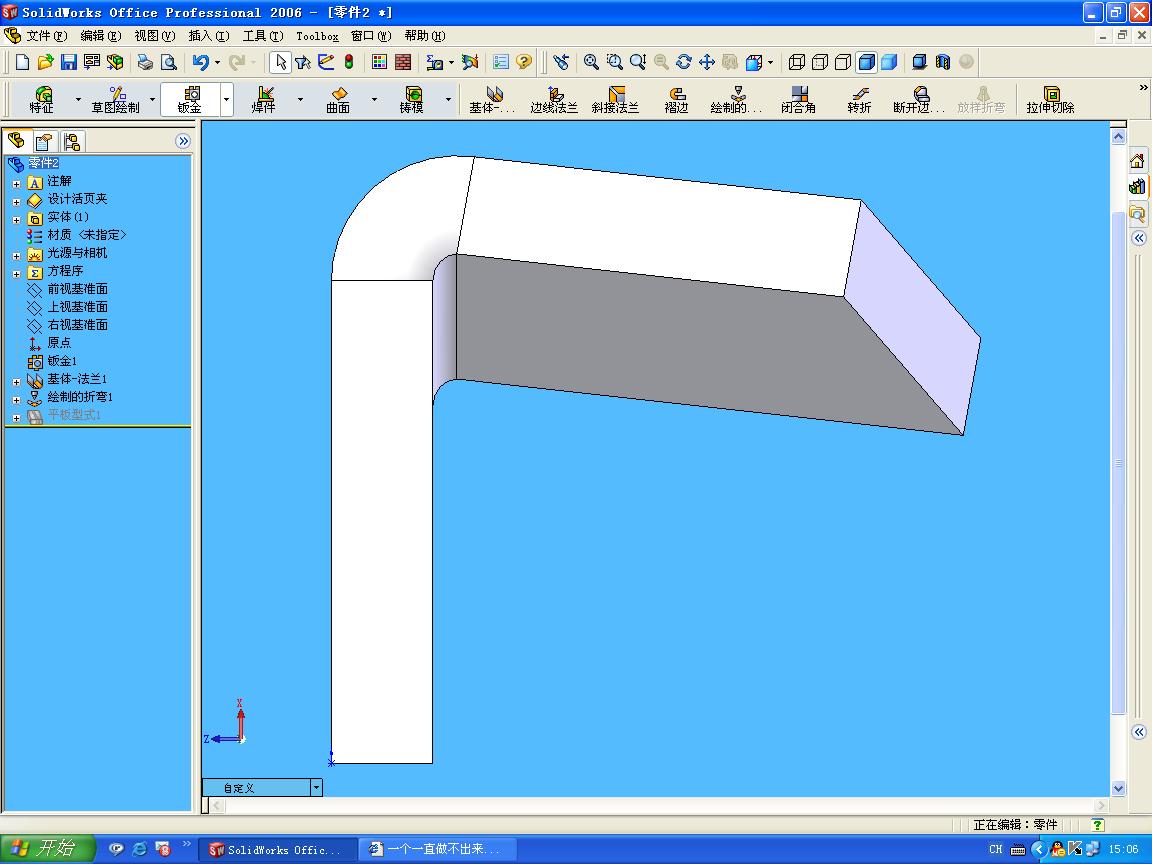Select 钣金1 in the feature tree
Image resolution: width=1152 pixels, height=864 pixels.
pos(62,361)
